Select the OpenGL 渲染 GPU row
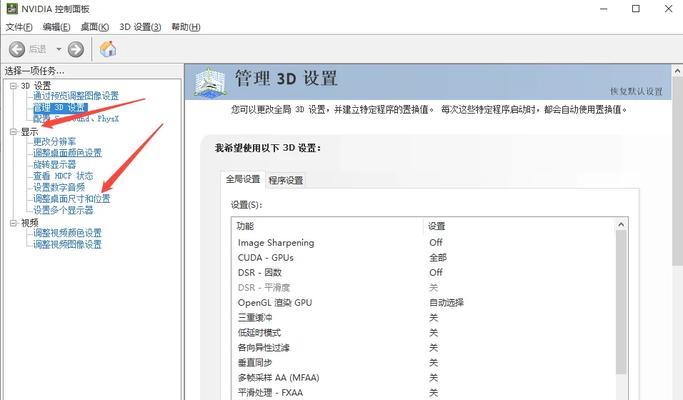 pyautogui.click(x=423, y=303)
